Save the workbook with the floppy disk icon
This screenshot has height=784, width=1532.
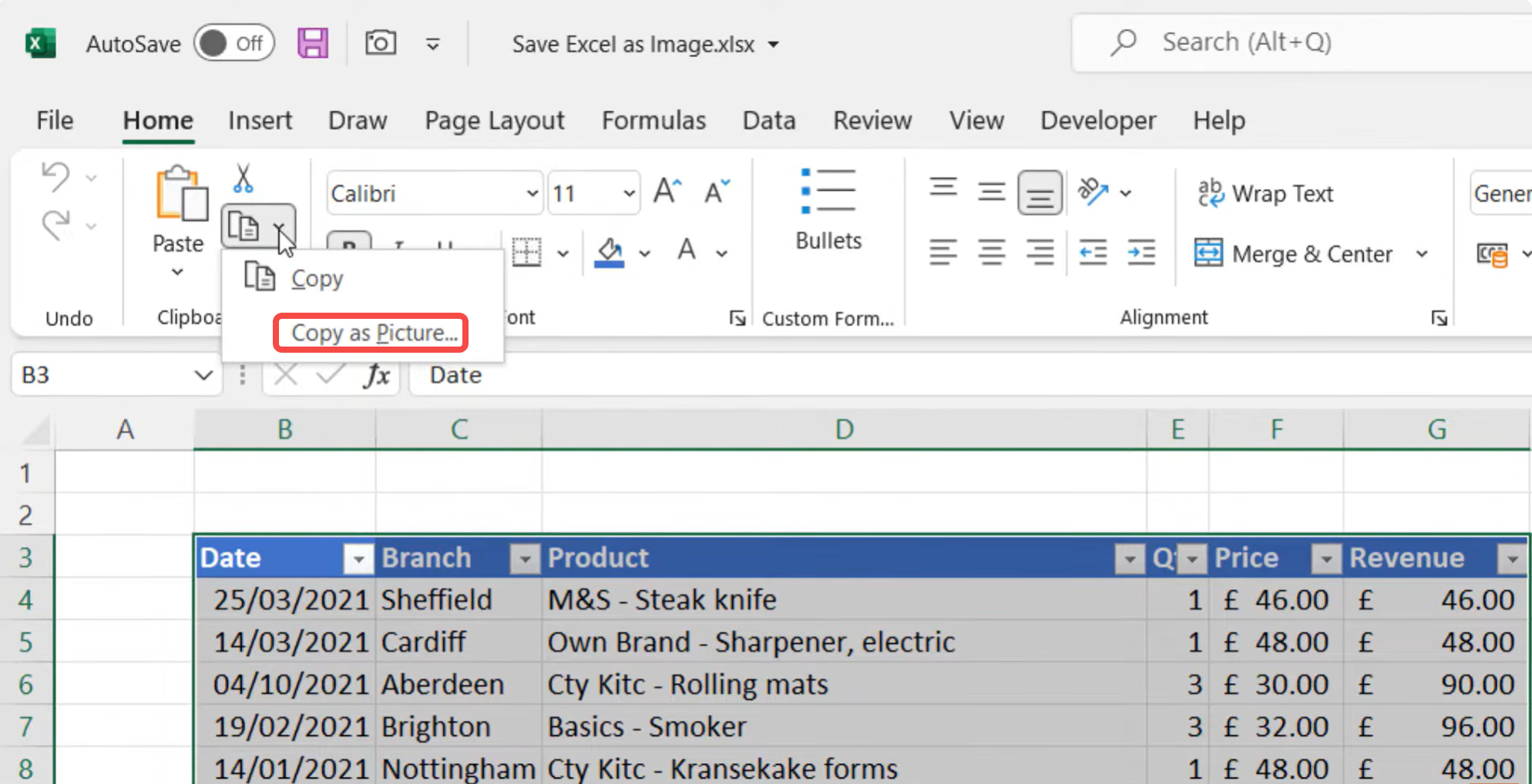coord(312,43)
